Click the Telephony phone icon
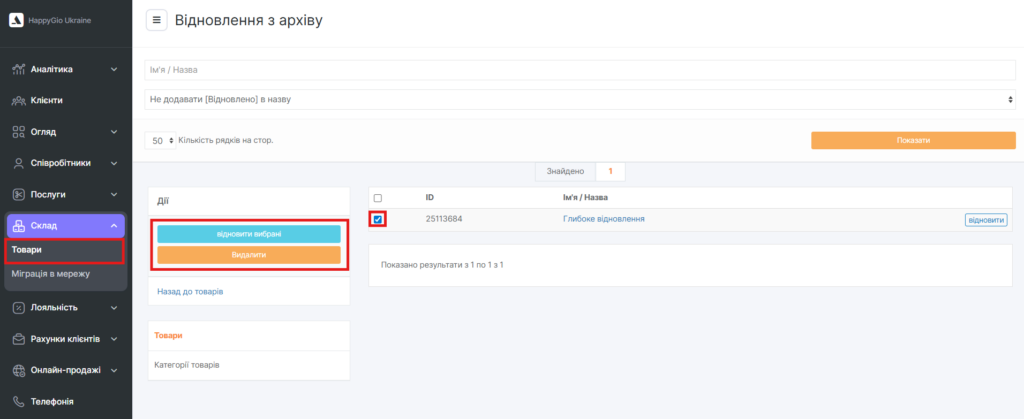 19,401
